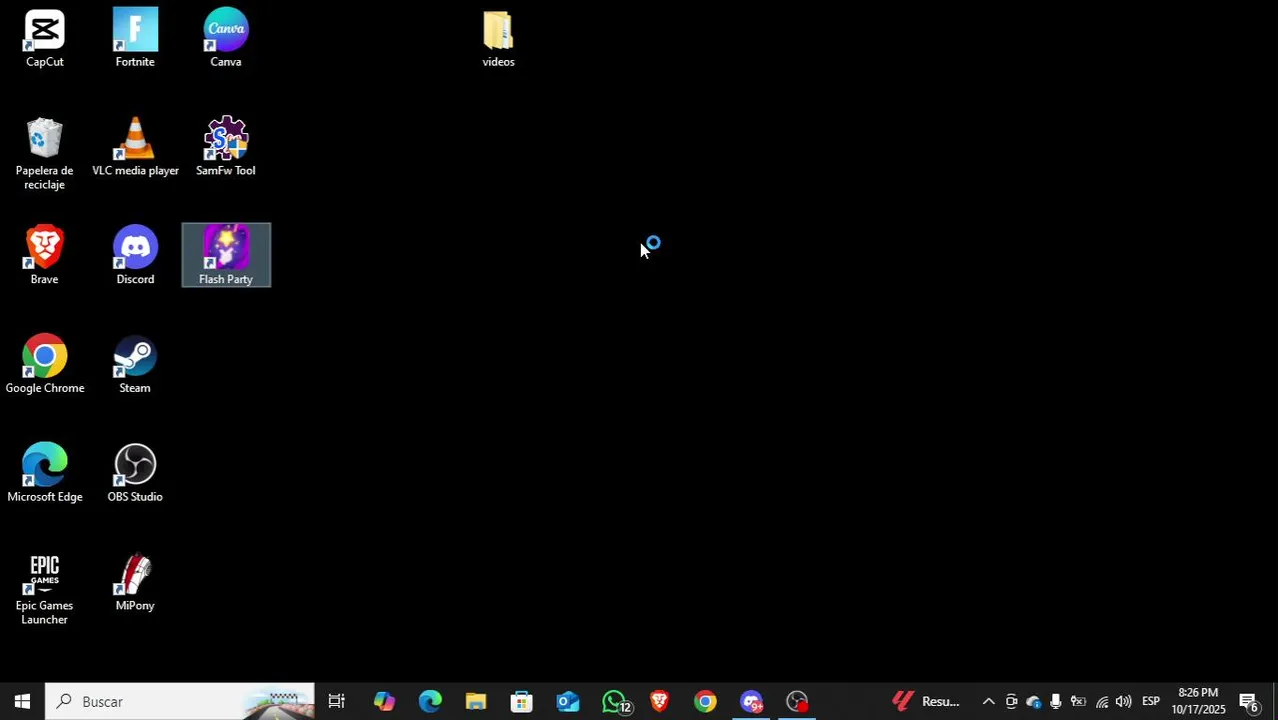Click the Meet Now camera tray icon
Screen dimensions: 1278x720
tap(1011, 702)
